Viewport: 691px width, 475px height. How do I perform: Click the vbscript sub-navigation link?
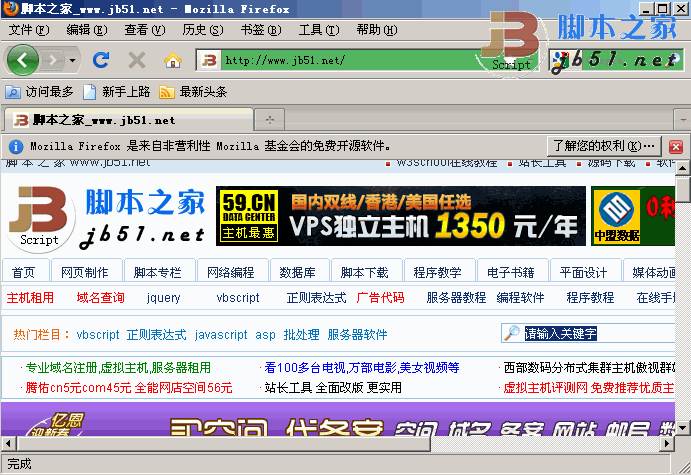point(238,298)
